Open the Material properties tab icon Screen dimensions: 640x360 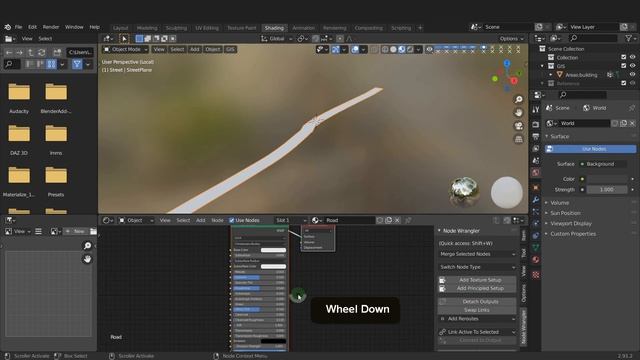(x=536, y=260)
